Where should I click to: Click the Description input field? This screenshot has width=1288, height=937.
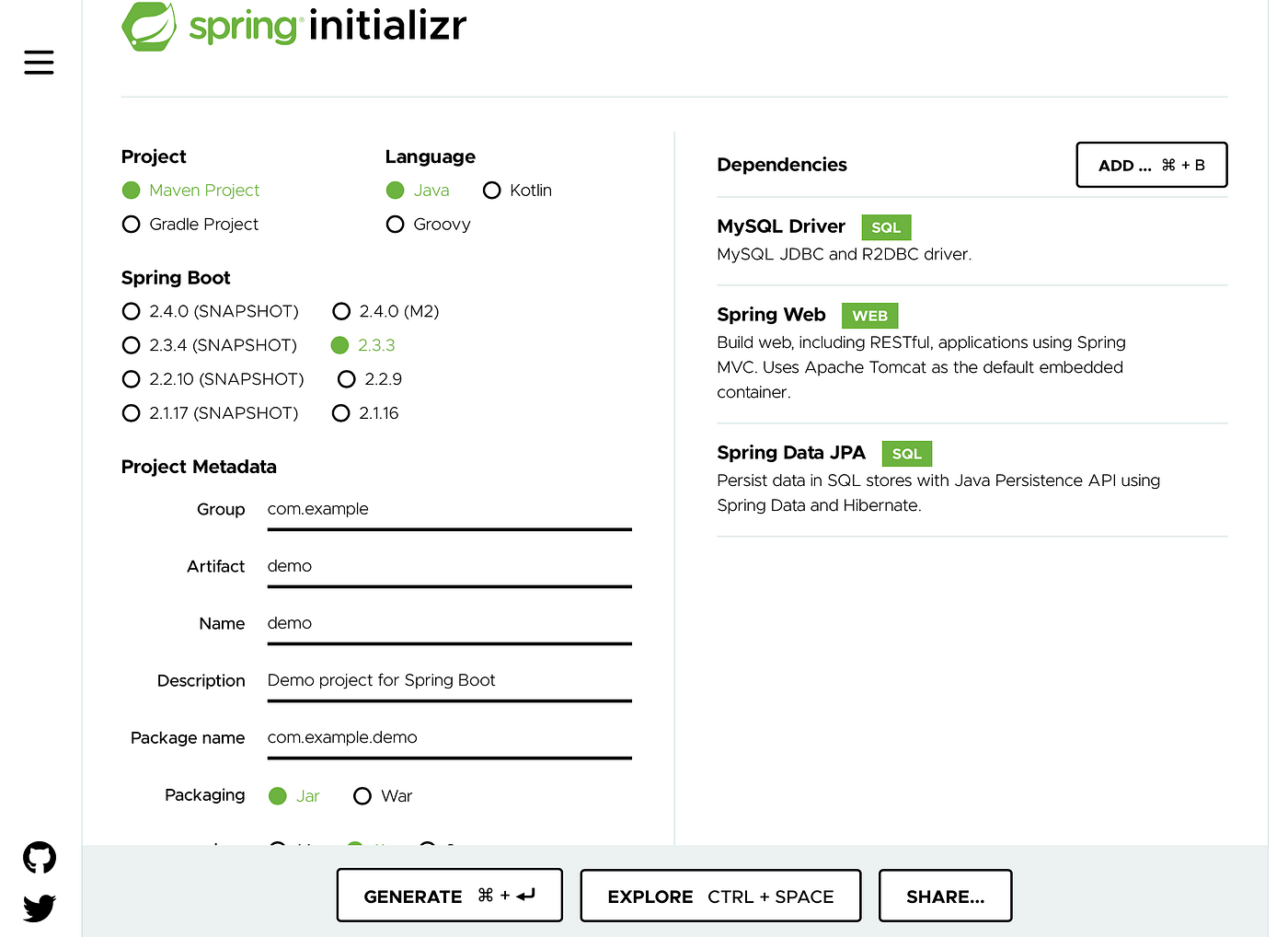[450, 681]
